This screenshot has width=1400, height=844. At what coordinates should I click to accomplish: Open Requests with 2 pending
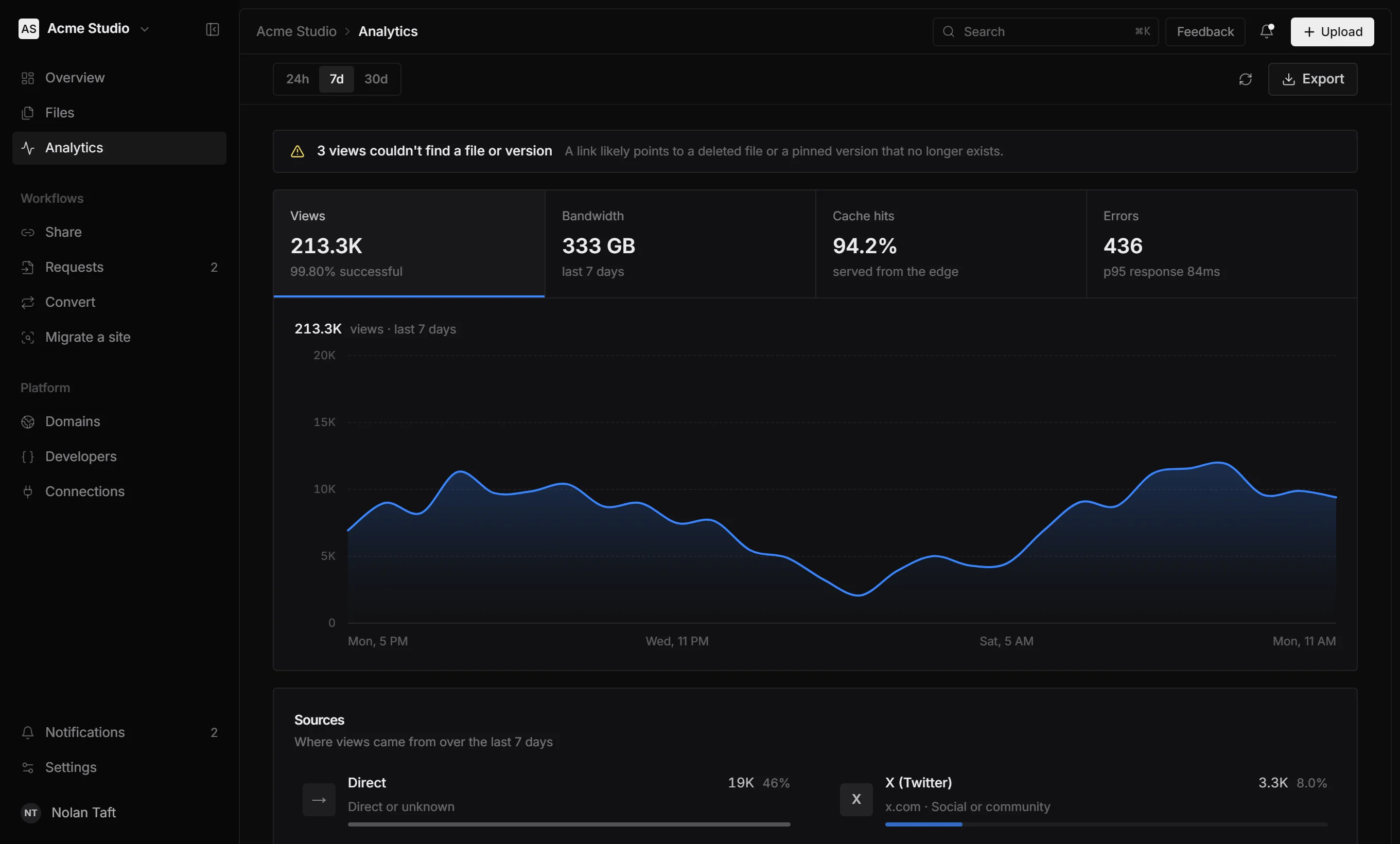pos(119,268)
